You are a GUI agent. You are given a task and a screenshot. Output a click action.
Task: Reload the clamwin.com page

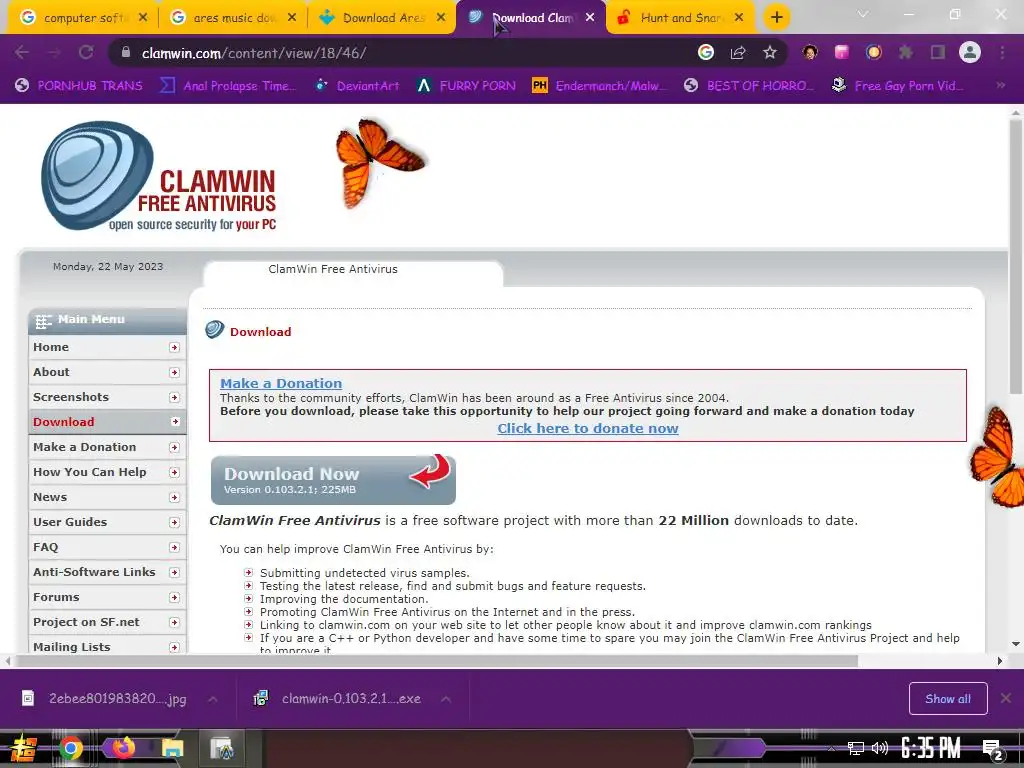[x=86, y=52]
